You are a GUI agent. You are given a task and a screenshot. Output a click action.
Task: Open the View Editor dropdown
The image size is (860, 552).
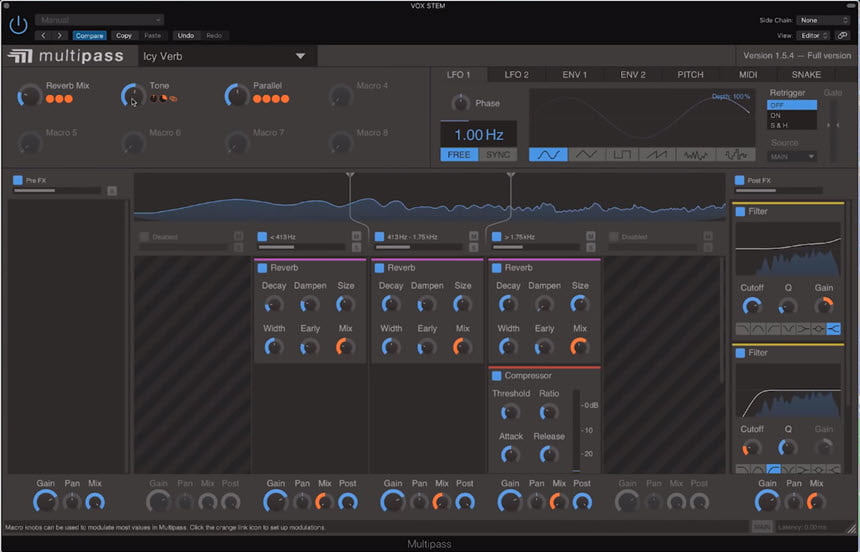click(813, 36)
